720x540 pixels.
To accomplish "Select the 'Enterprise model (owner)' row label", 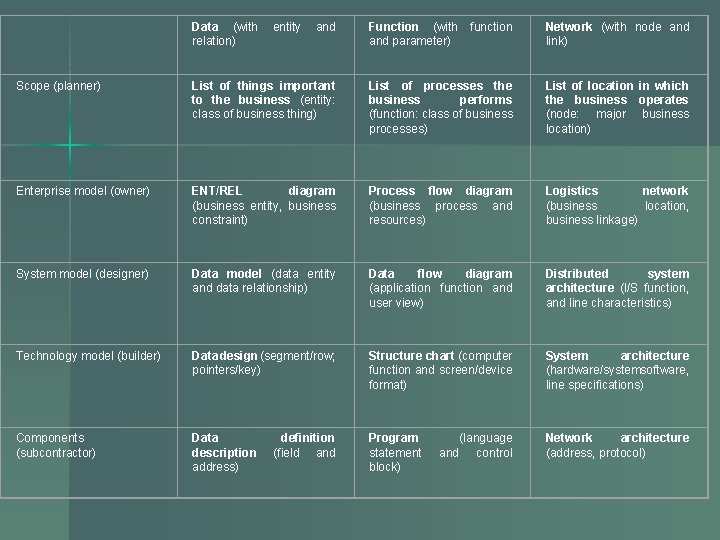I will click(x=82, y=191).
